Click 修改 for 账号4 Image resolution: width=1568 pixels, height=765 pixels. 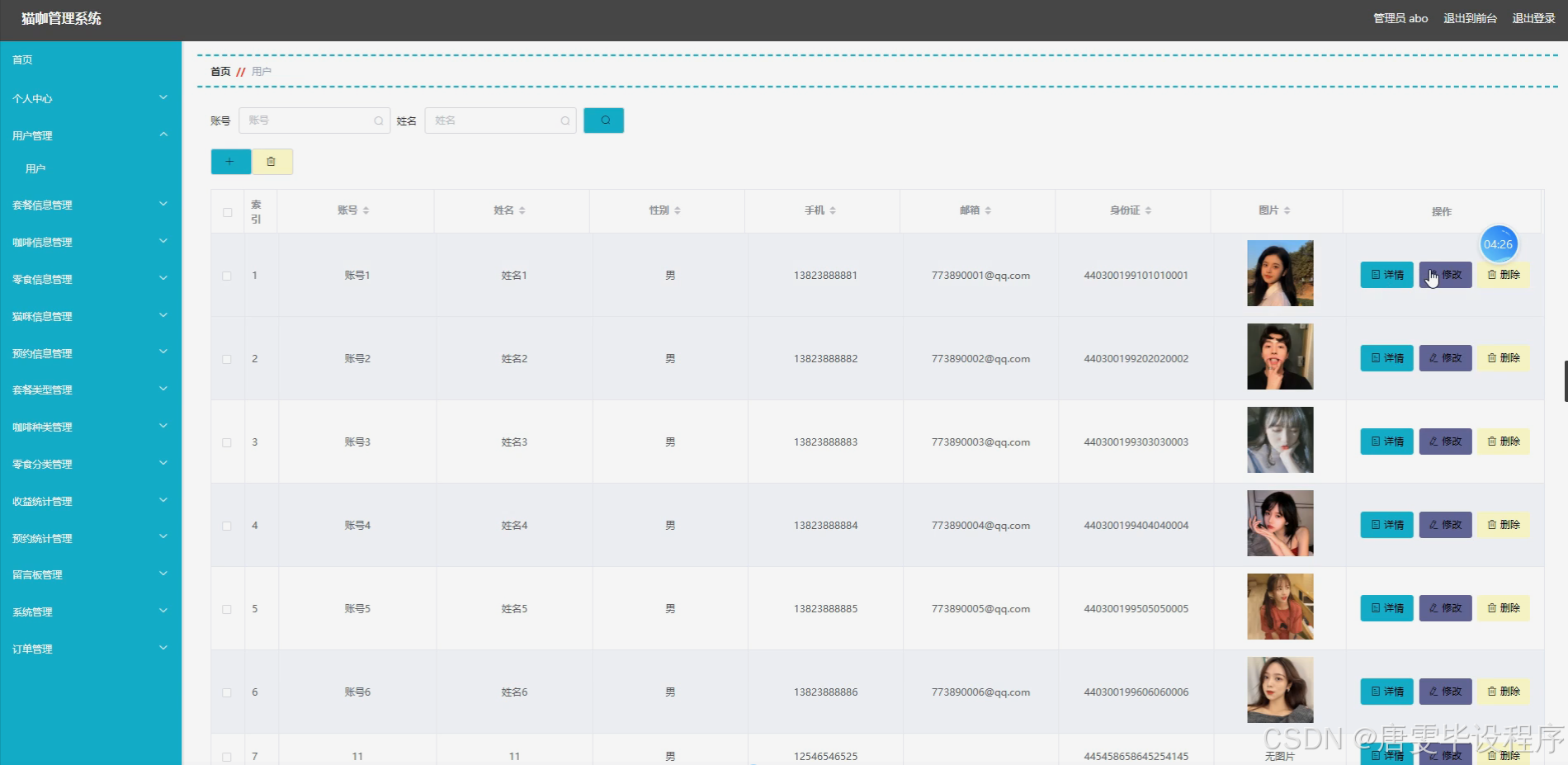pos(1445,525)
